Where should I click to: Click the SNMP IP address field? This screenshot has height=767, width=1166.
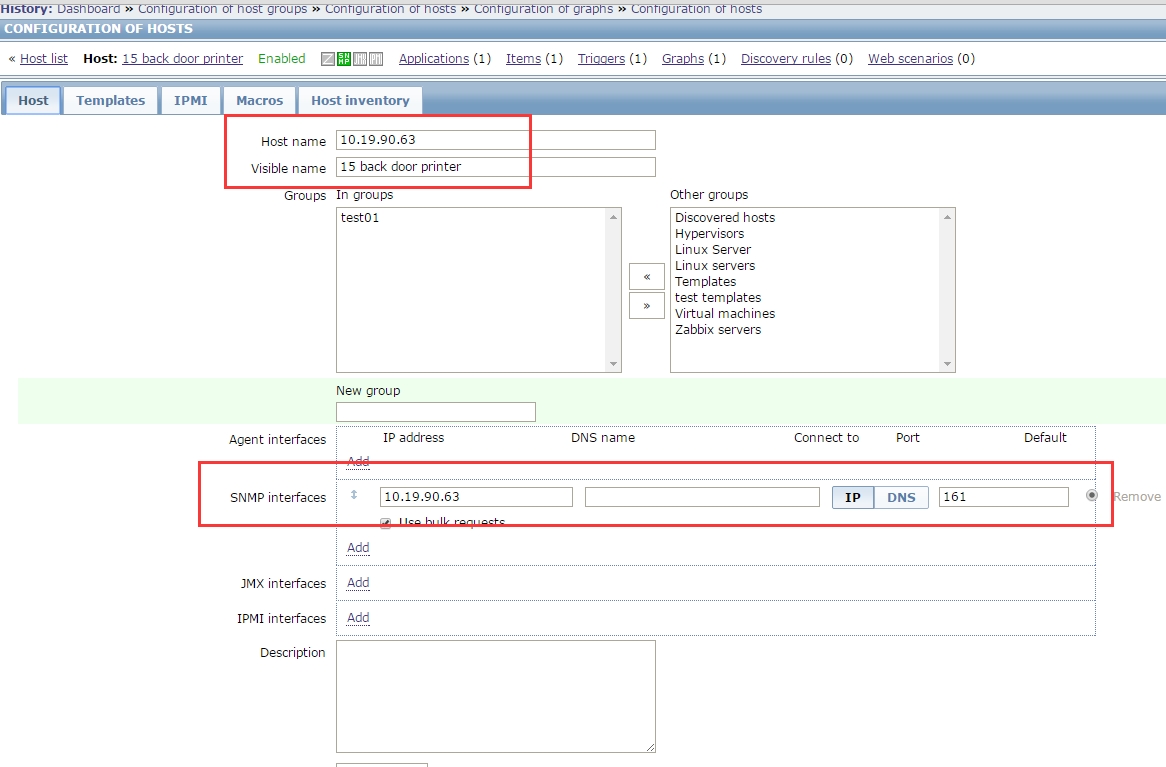click(476, 497)
